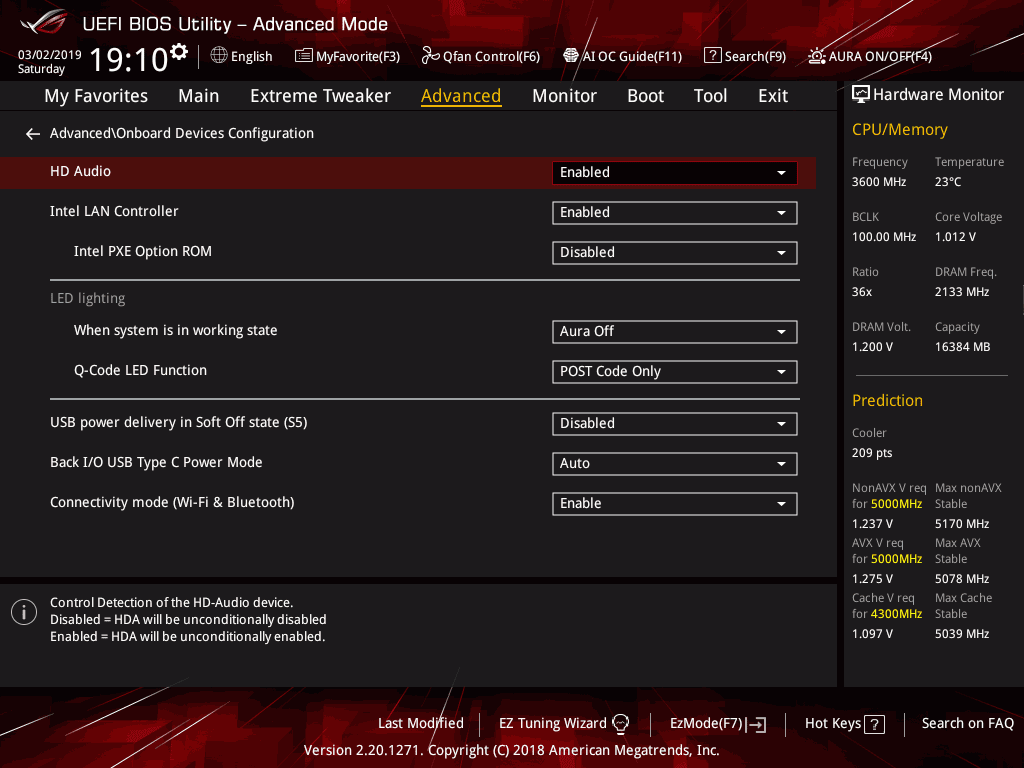Viewport: 1024px width, 768px height.
Task: Switch to the My Favorites tab
Action: coord(96,96)
